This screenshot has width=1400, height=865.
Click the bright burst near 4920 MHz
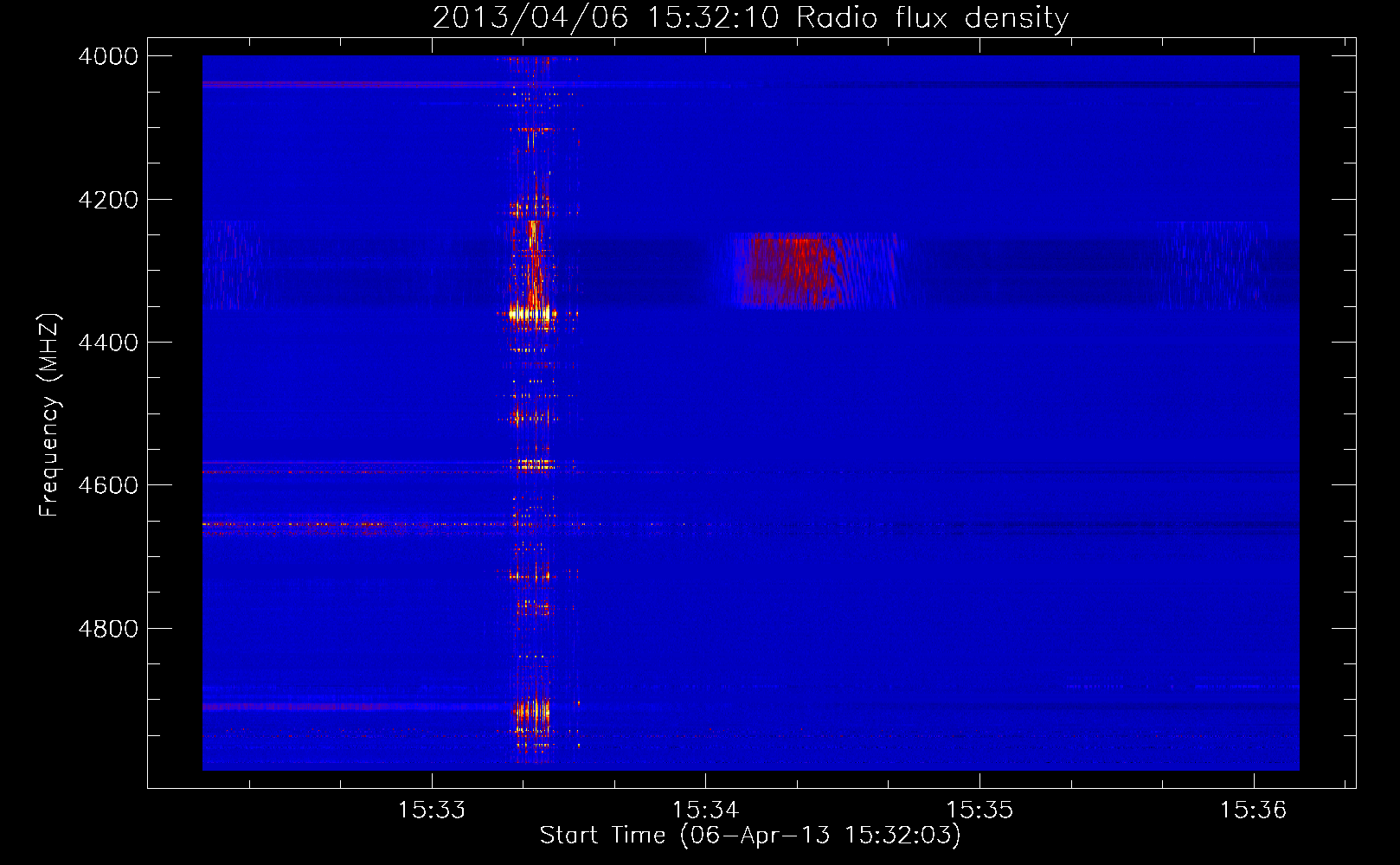click(x=532, y=714)
